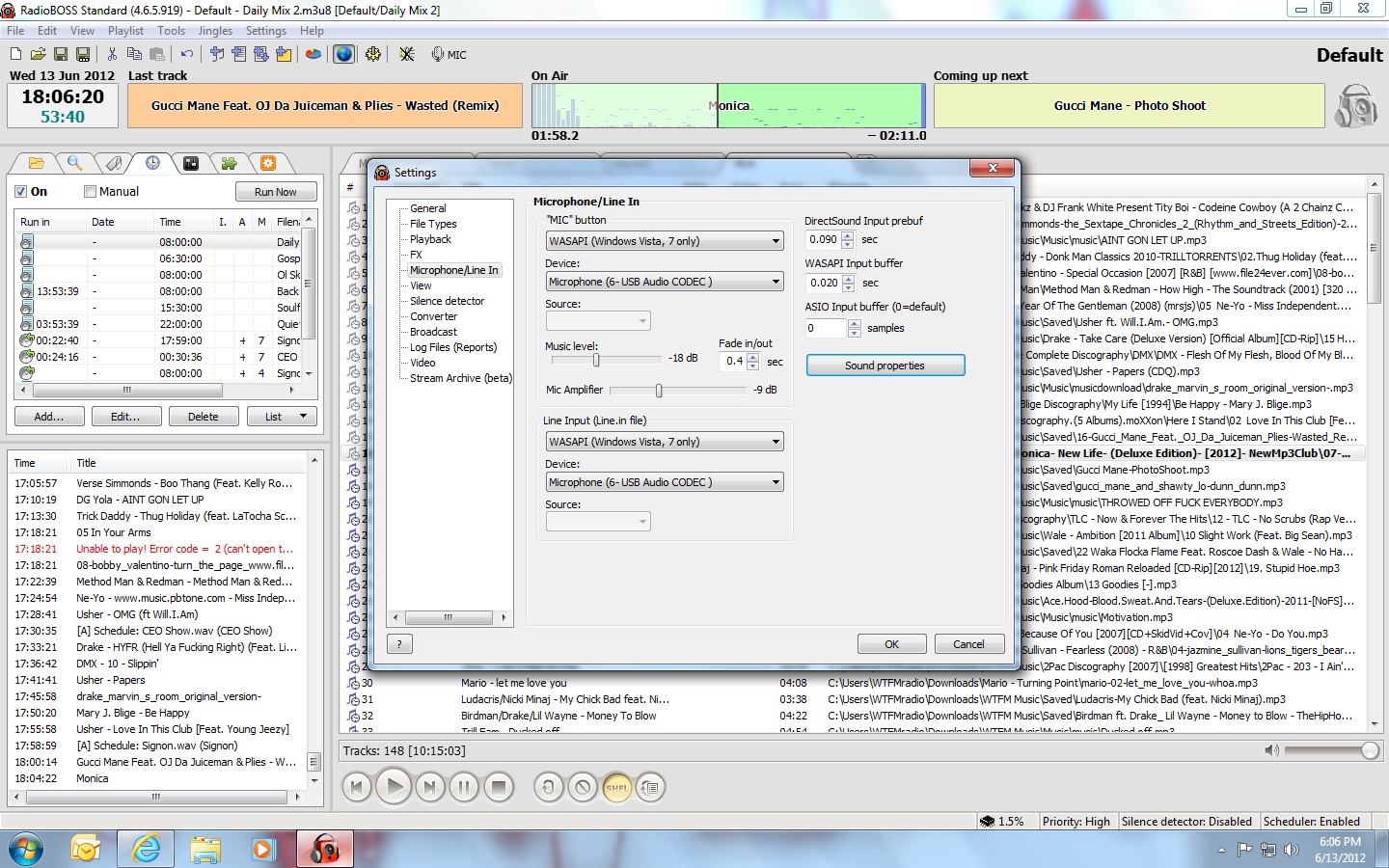The height and width of the screenshot is (868, 1389).
Task: Select Stream Archive (beta) settings category
Action: (x=460, y=378)
